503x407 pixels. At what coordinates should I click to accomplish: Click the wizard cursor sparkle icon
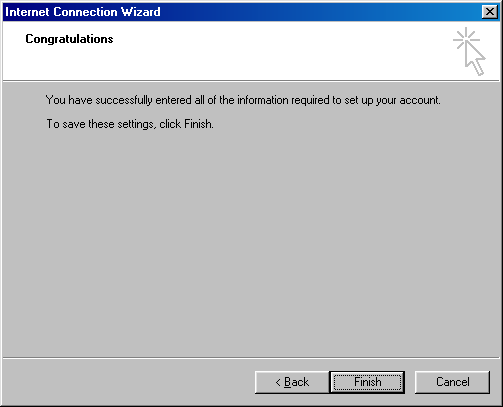469,51
